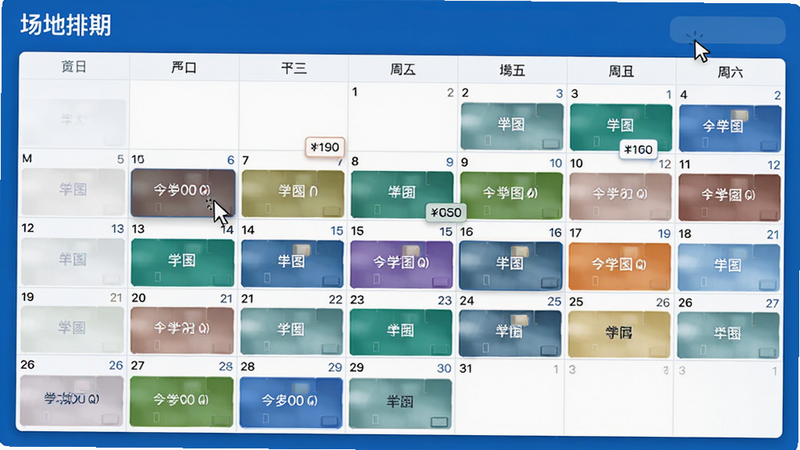Click the date number 13
Image resolution: width=800 pixels, height=450 pixels.
click(138, 229)
